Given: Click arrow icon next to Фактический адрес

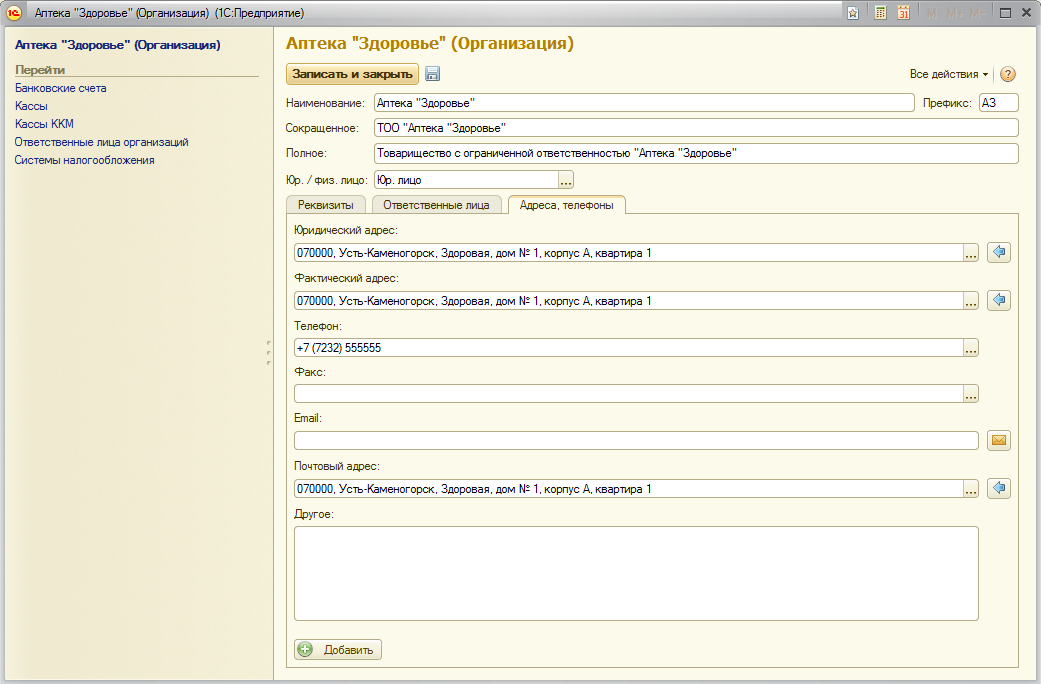Looking at the screenshot, I should point(998,300).
